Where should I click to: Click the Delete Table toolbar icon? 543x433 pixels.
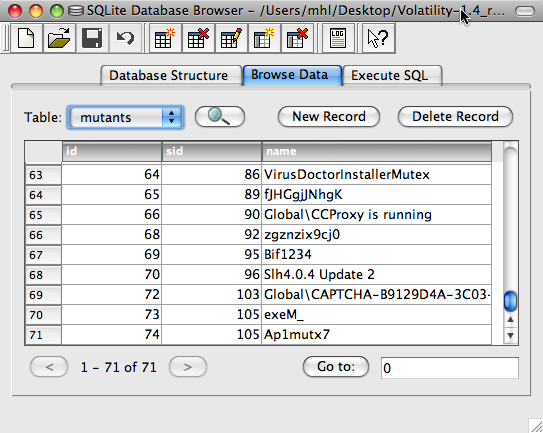coord(198,38)
